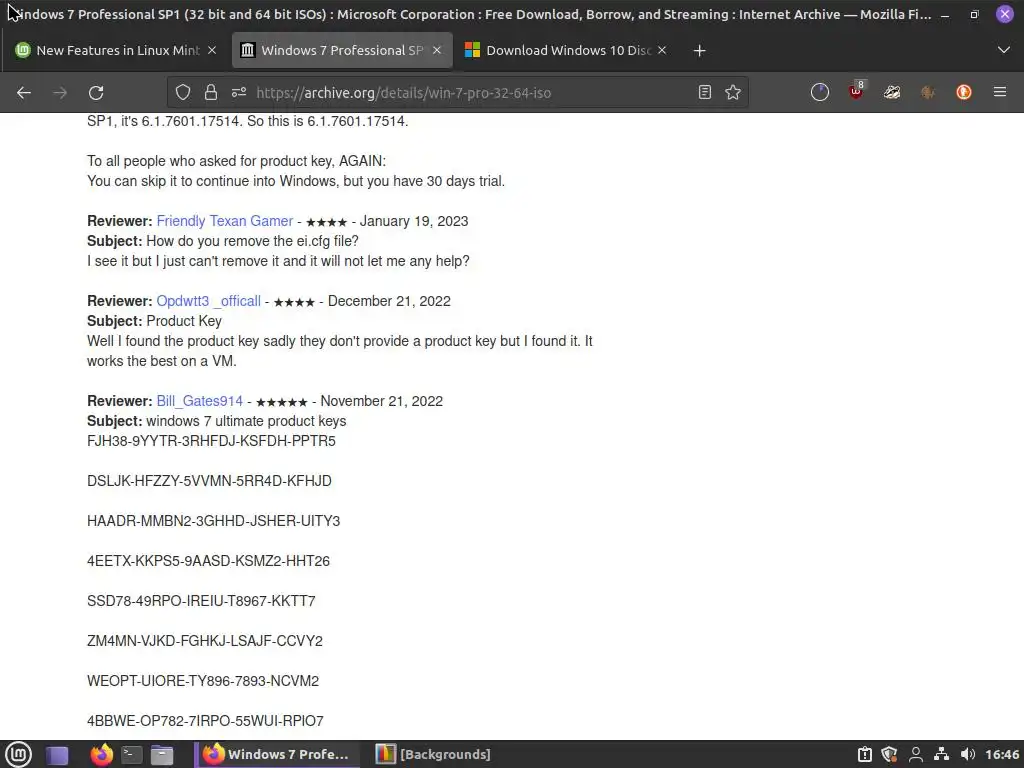The width and height of the screenshot is (1024, 768).
Task: Close the New Features in Linux Mint tab
Action: 212,50
